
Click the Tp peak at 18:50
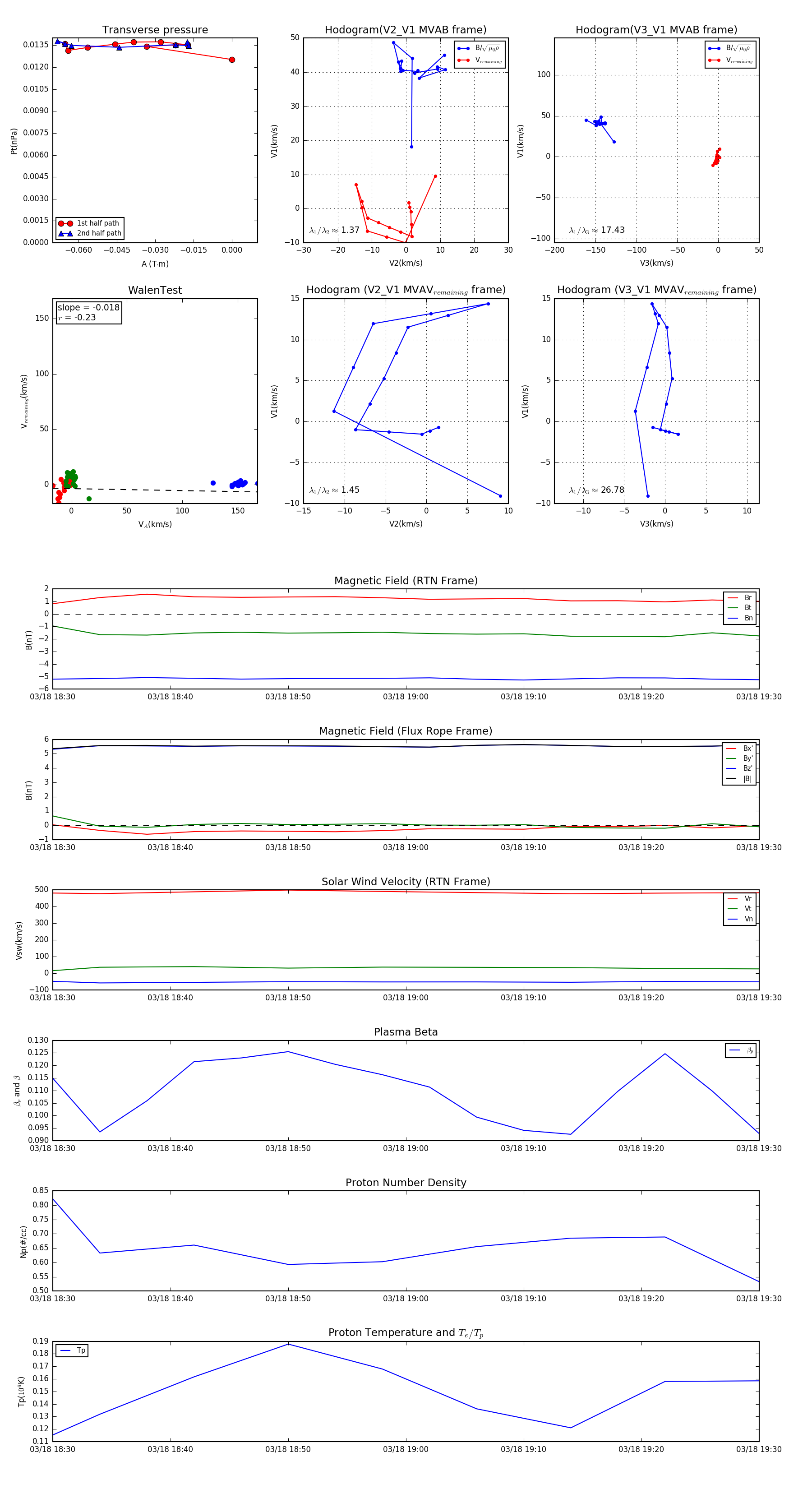click(288, 1344)
